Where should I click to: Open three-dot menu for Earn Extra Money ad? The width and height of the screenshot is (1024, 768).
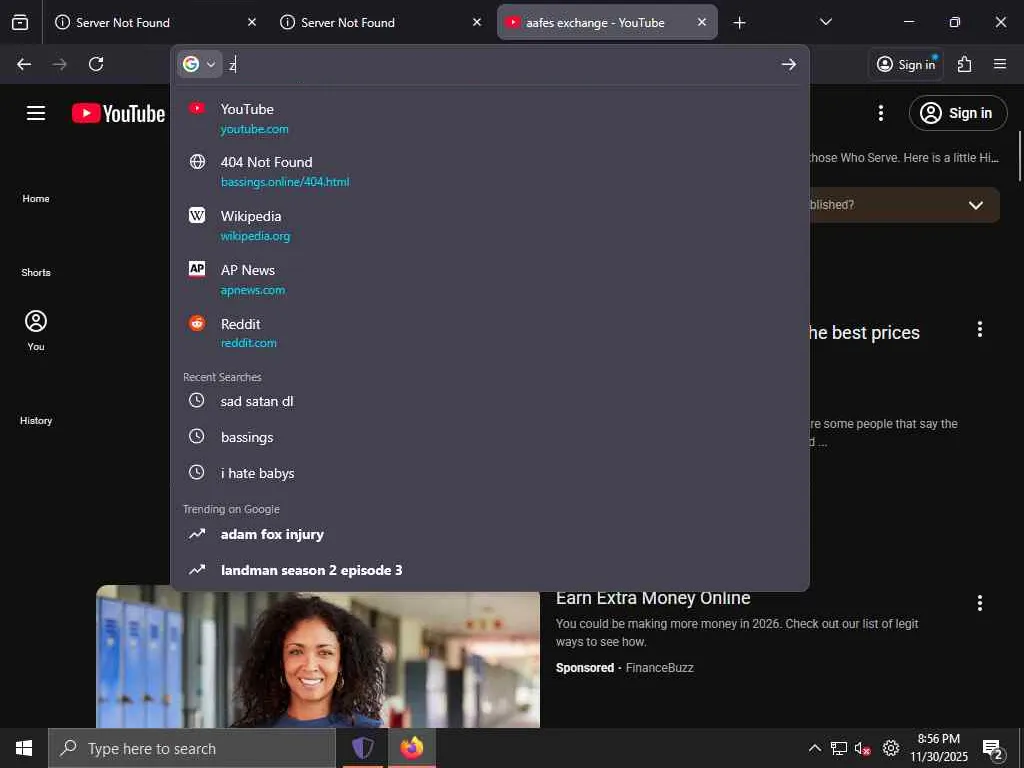click(x=980, y=603)
